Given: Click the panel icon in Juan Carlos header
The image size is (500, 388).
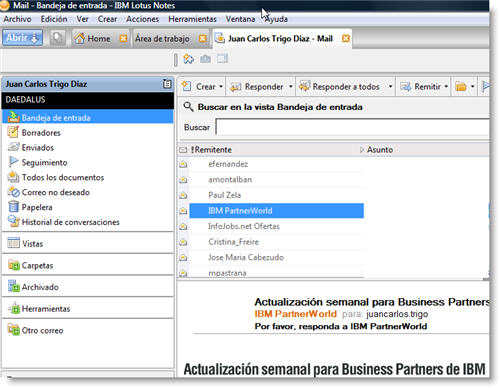Looking at the screenshot, I should pos(167,84).
